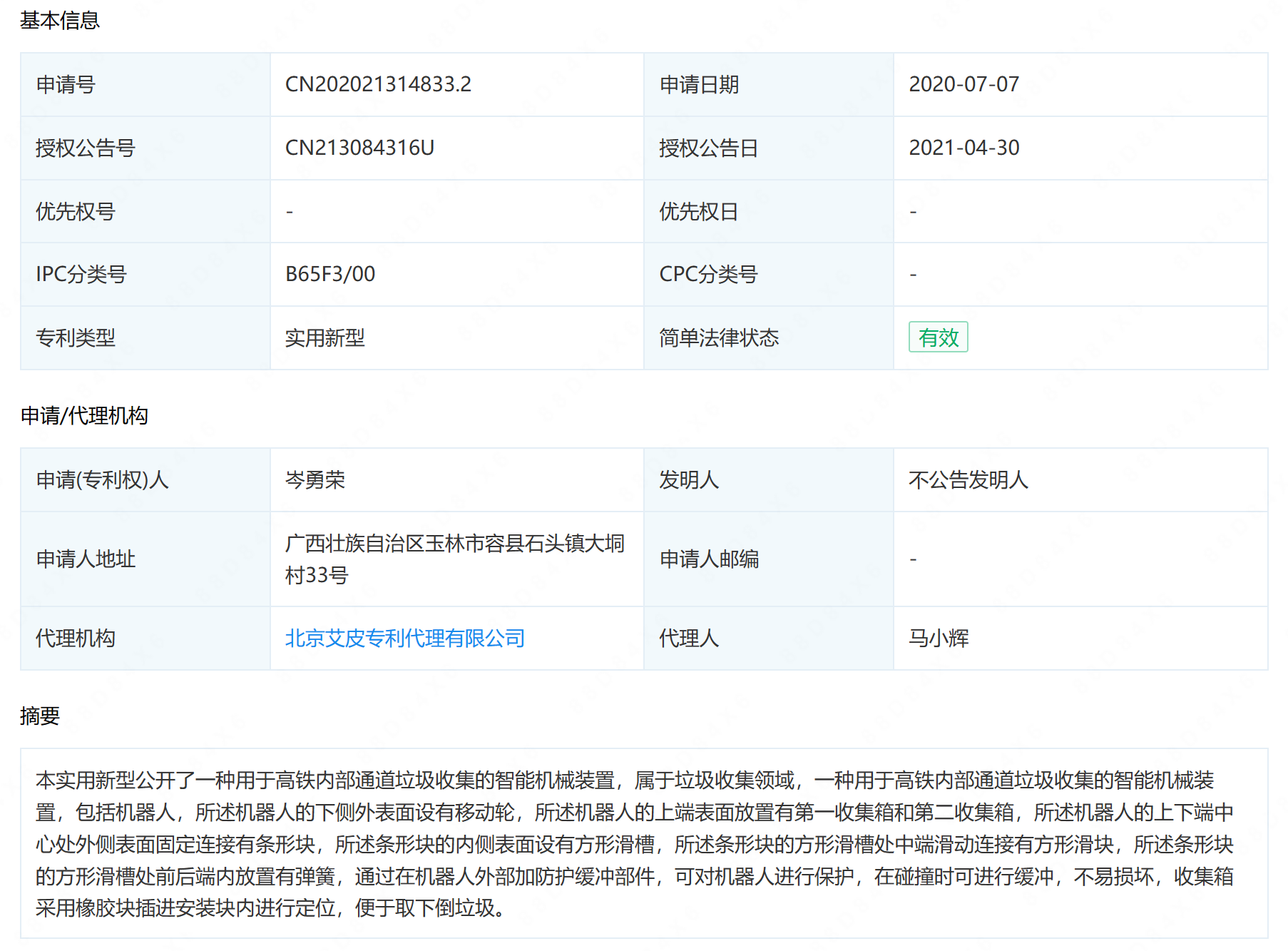Viewport: 1288px width, 951px height.
Task: Select applicant name 岑勇荣
Action: tap(315, 479)
